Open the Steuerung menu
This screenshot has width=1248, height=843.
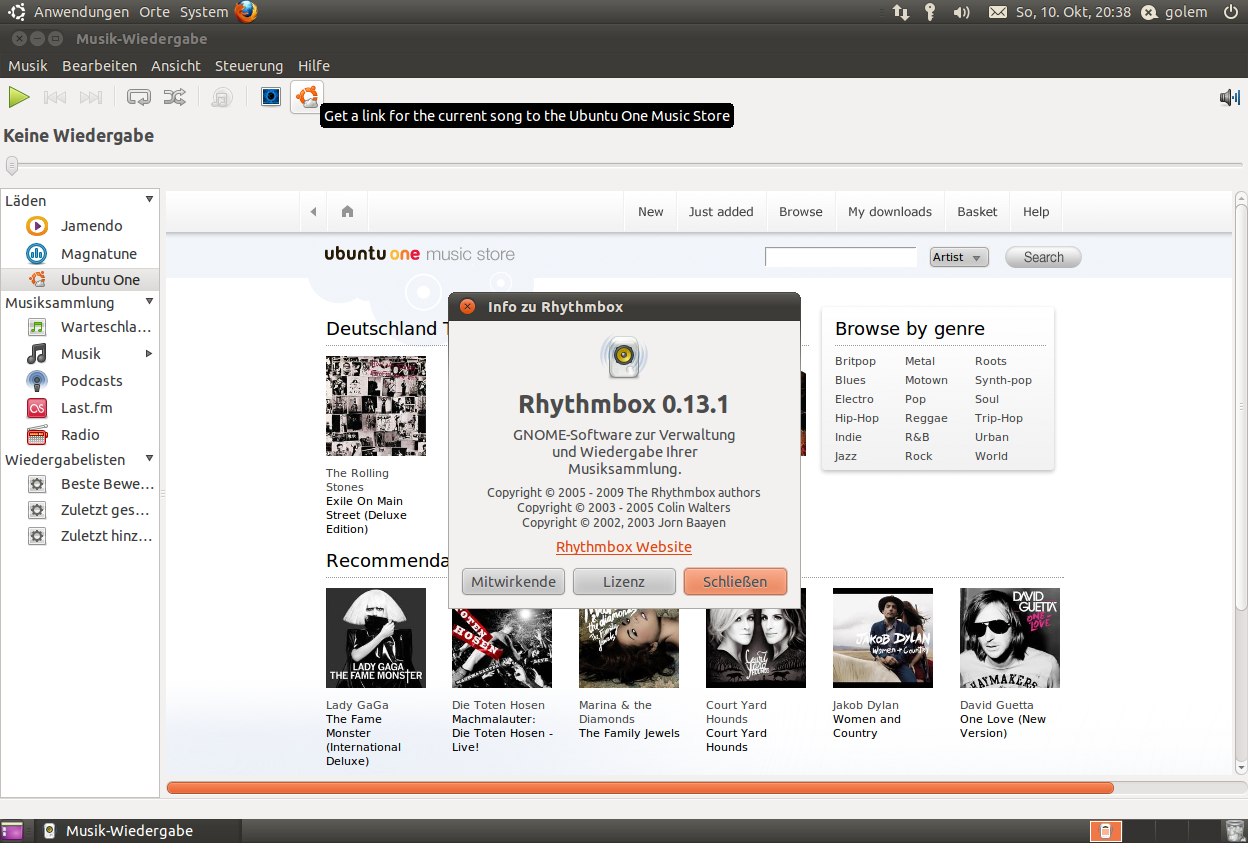point(249,66)
